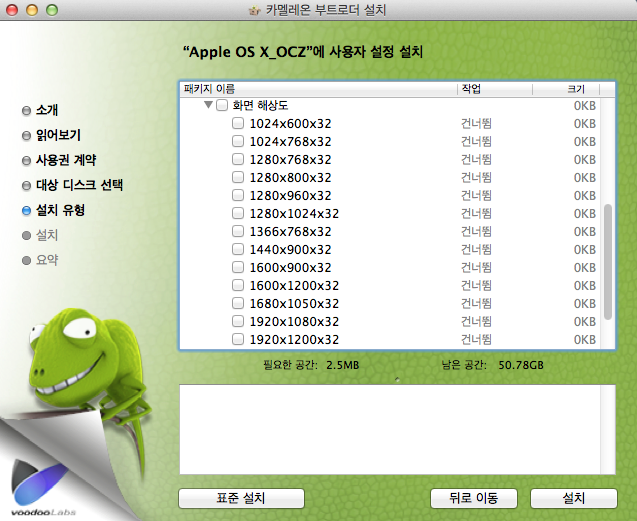Click the 패키지 이름 column header
Viewport: 637px width, 521px height.
(318, 89)
